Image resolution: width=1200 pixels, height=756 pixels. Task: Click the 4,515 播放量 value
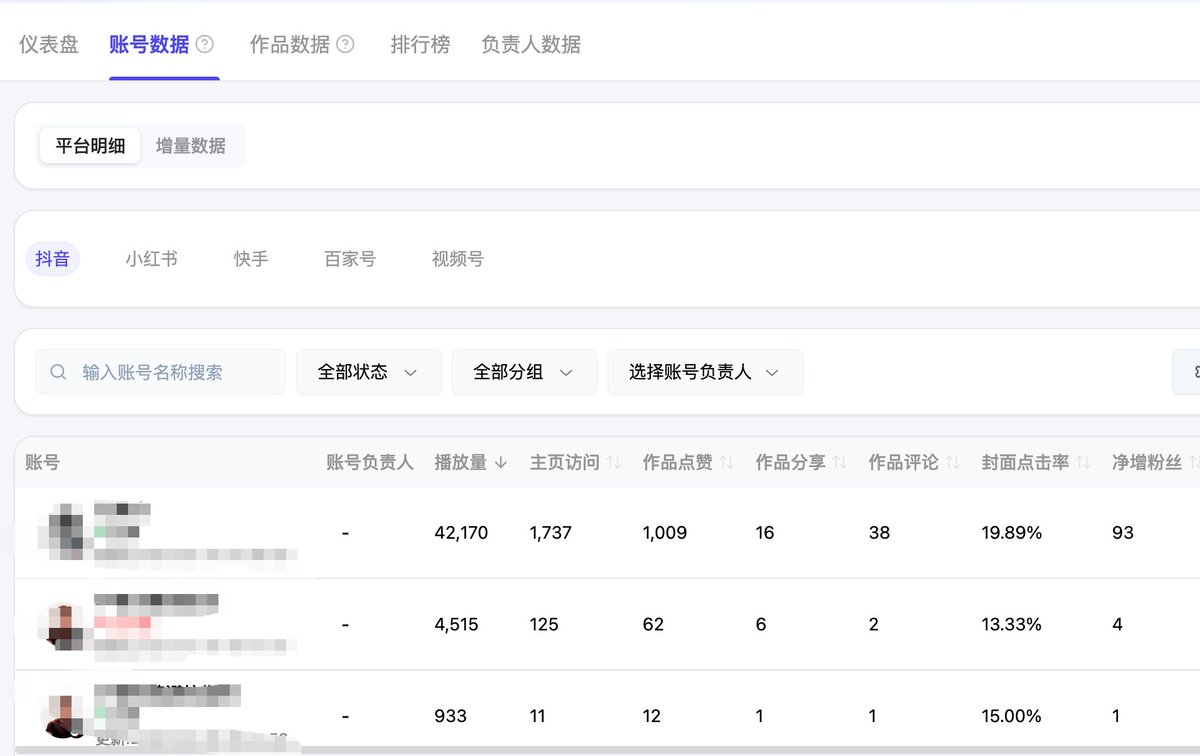point(456,625)
